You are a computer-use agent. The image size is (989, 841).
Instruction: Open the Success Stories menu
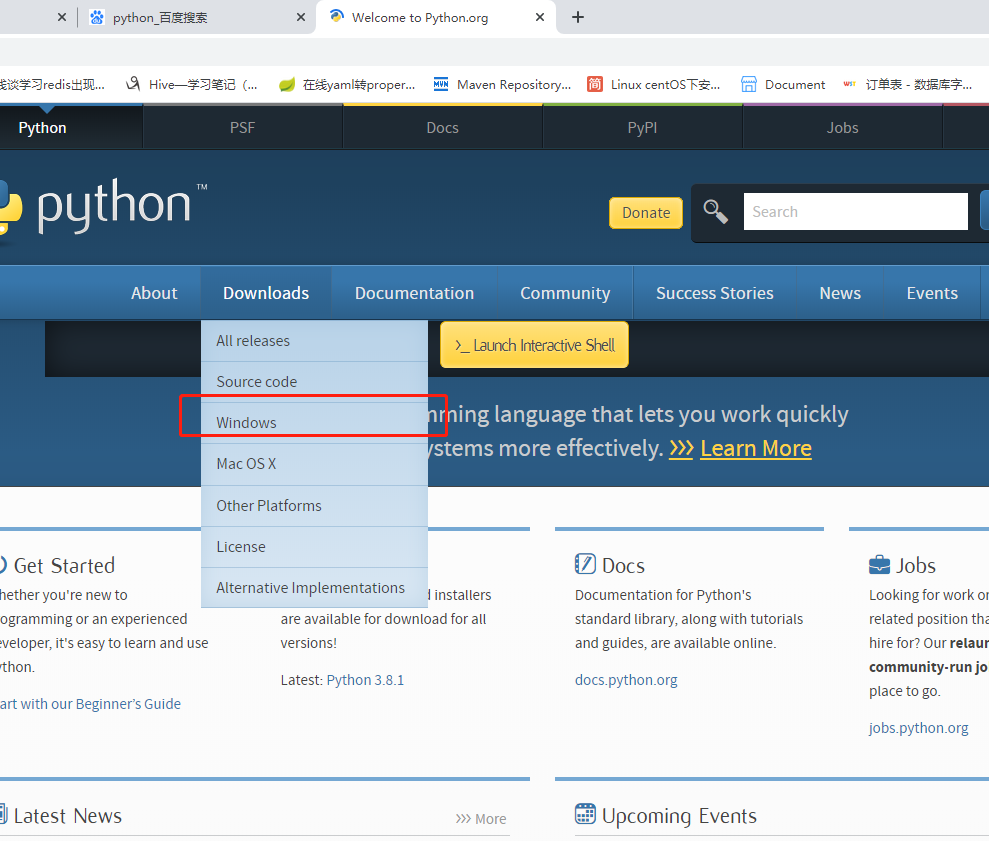click(x=715, y=293)
